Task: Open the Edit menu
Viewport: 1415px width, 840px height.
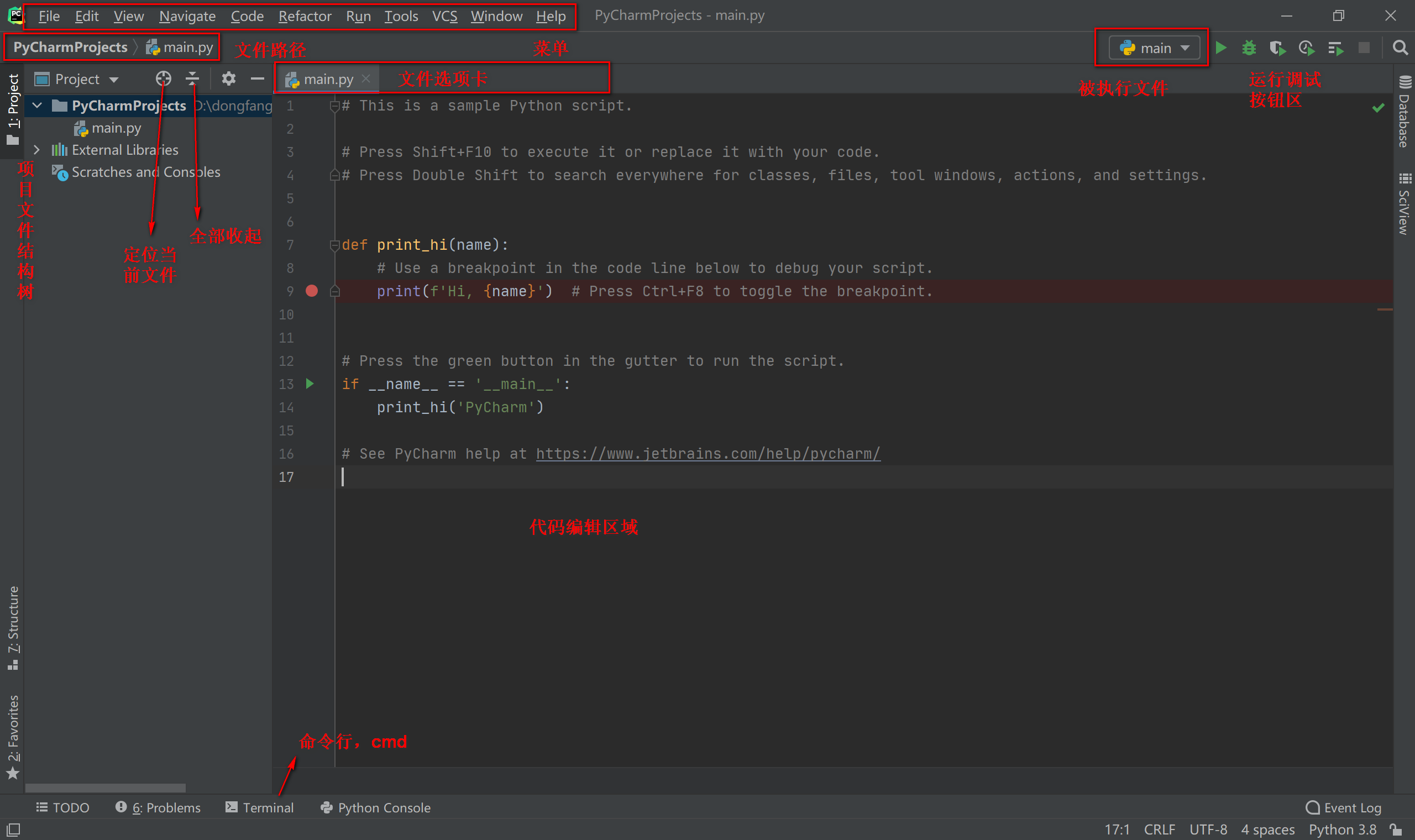Action: (87, 16)
